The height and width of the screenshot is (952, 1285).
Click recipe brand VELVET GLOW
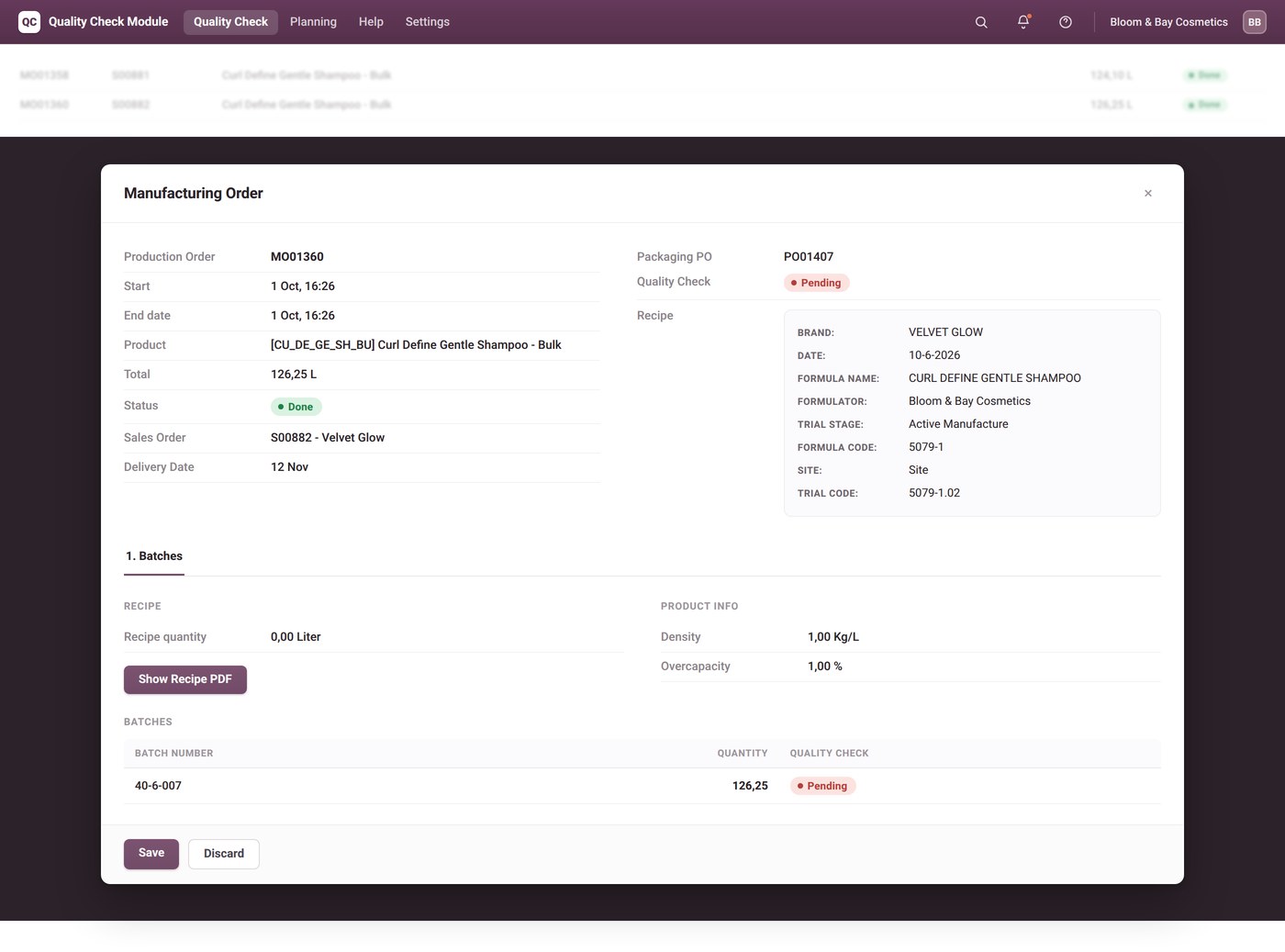coord(945,332)
